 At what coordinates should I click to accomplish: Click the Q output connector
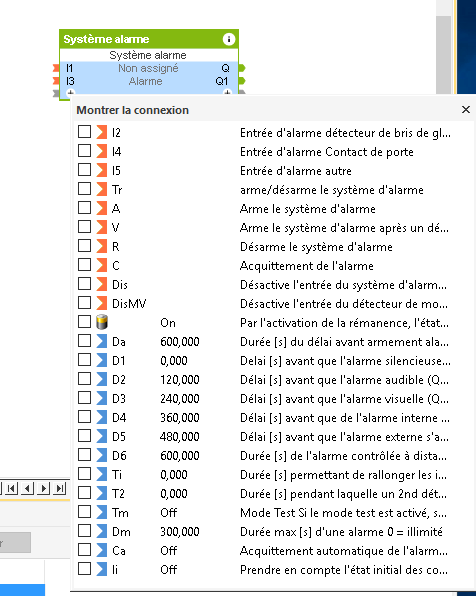(242, 68)
